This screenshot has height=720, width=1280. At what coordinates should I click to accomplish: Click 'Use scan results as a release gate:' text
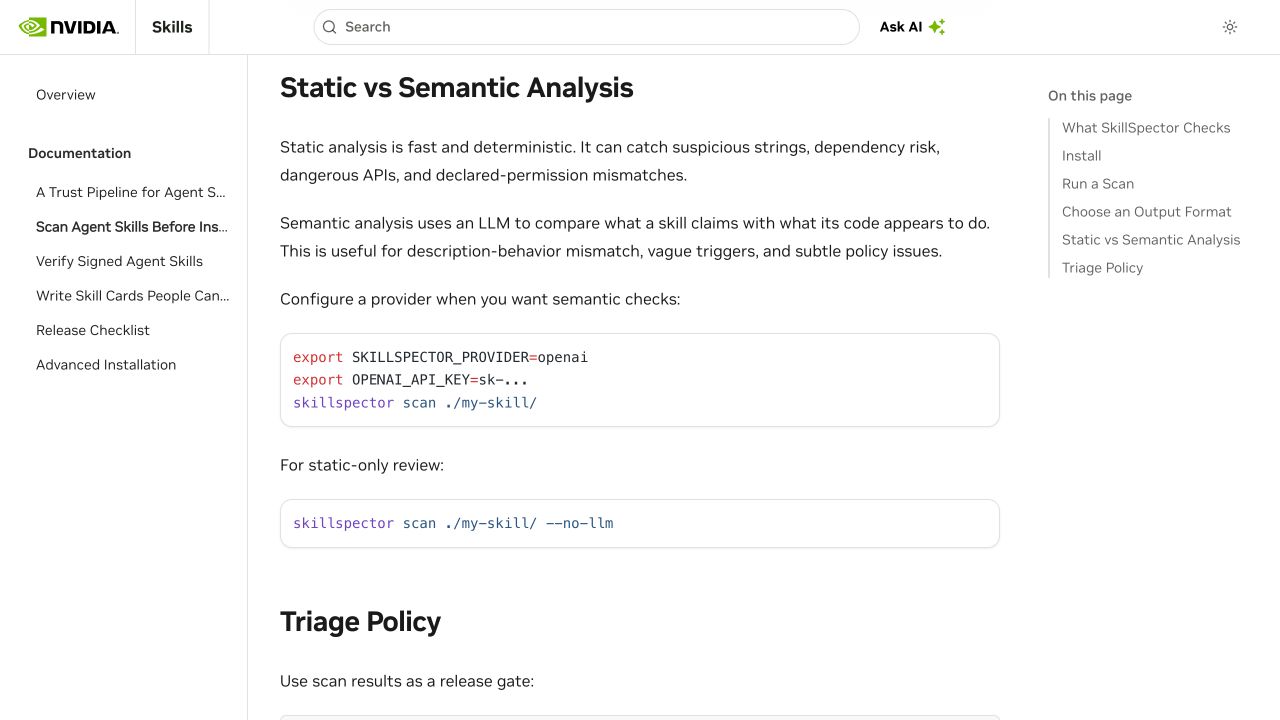click(407, 681)
